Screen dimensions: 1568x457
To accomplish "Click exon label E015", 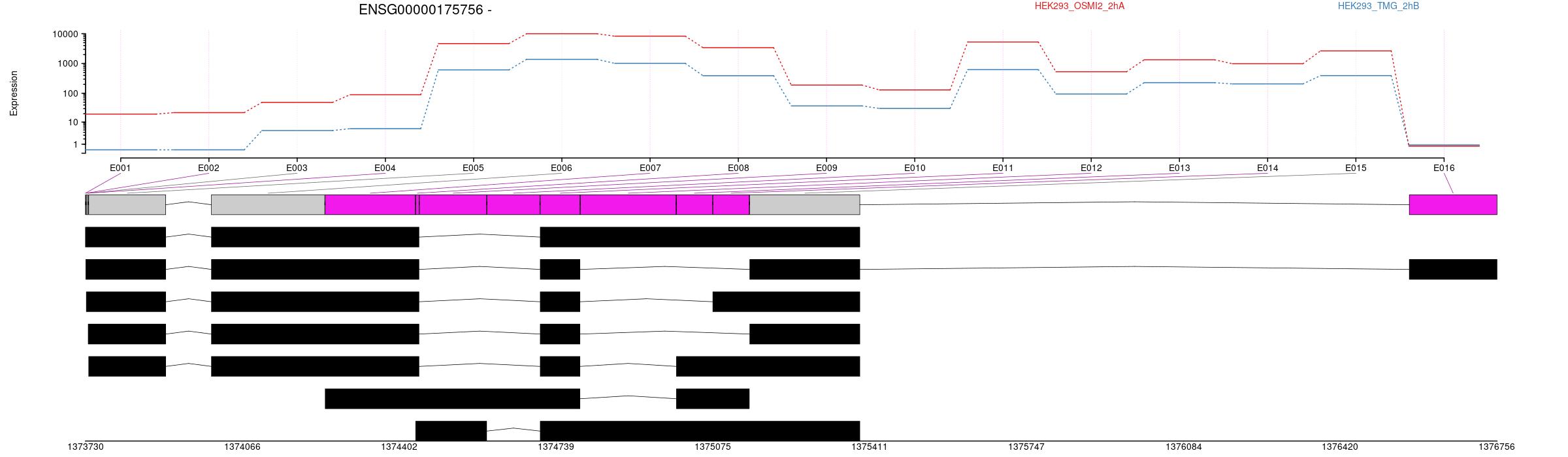I will (x=1356, y=168).
